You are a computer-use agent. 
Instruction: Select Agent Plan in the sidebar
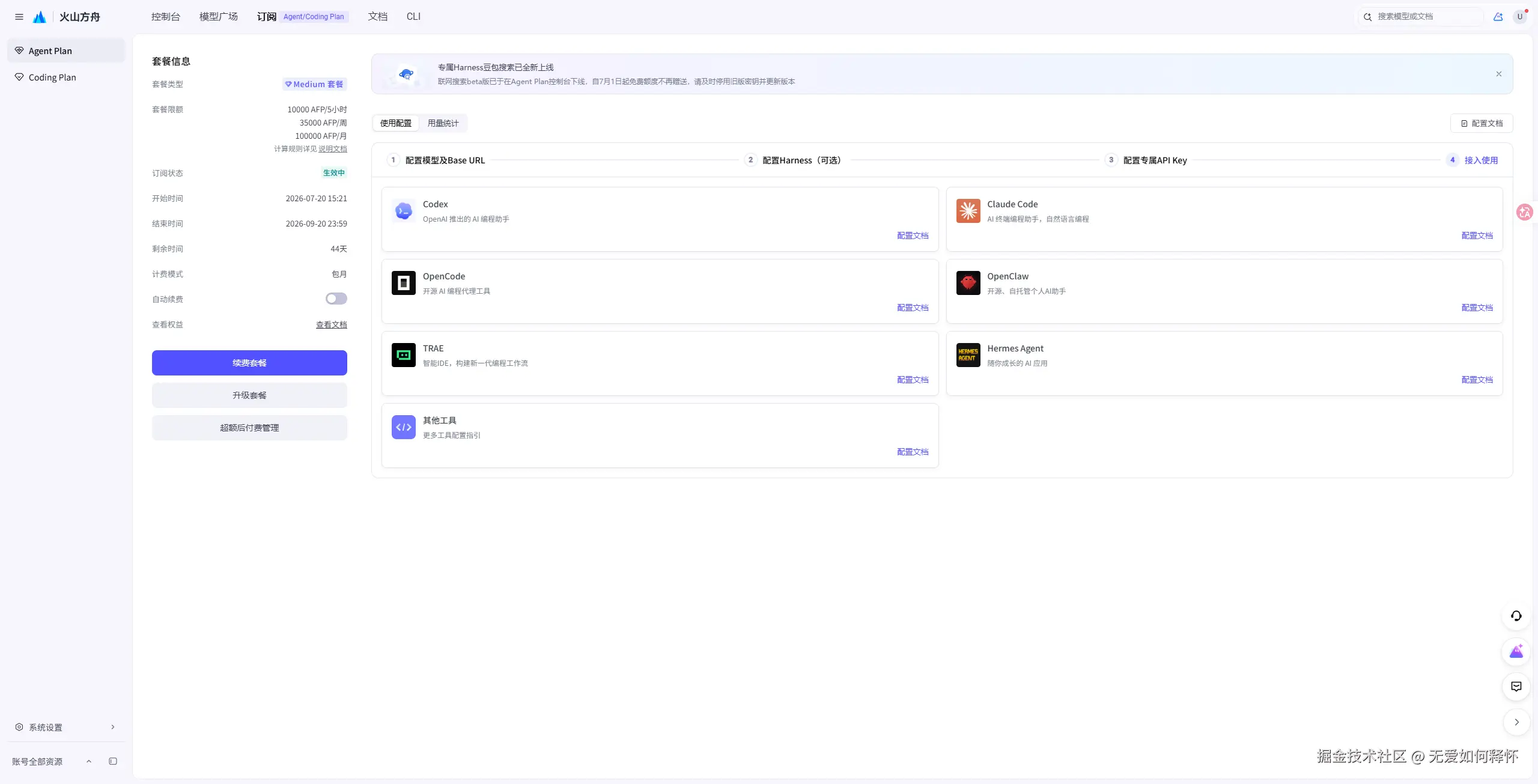(66, 50)
